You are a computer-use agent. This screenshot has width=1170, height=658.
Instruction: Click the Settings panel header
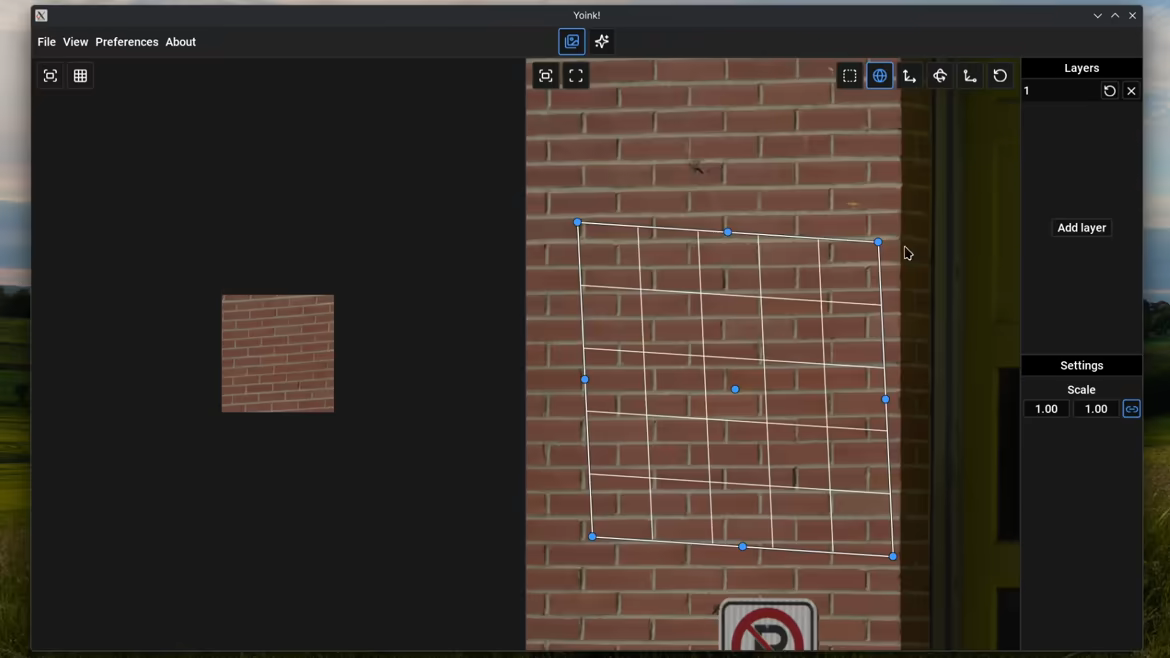(x=1081, y=366)
